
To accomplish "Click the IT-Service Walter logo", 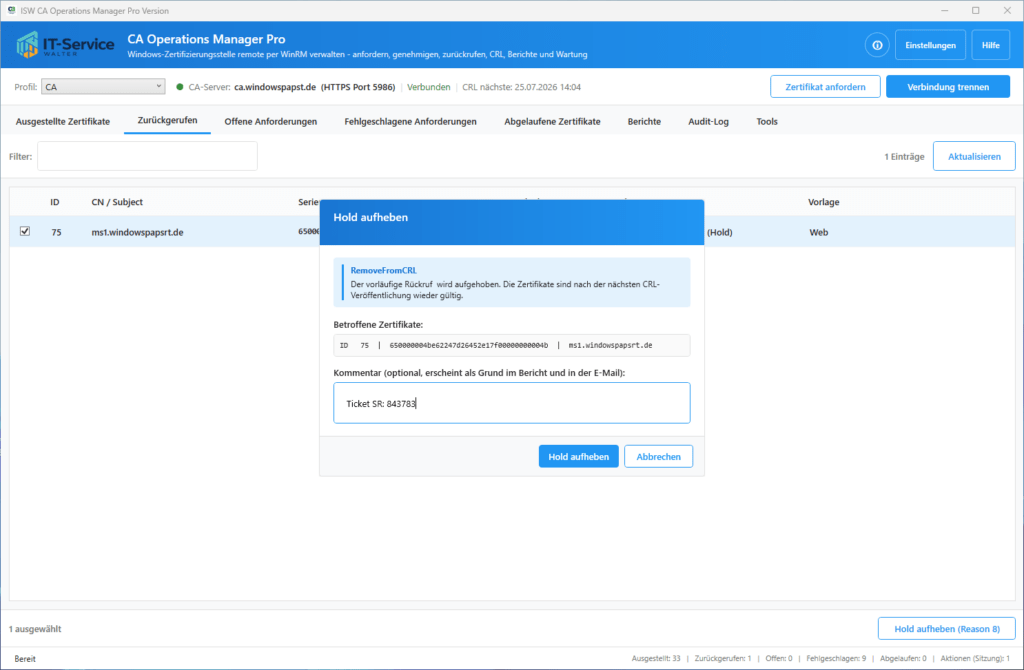I will [x=65, y=45].
